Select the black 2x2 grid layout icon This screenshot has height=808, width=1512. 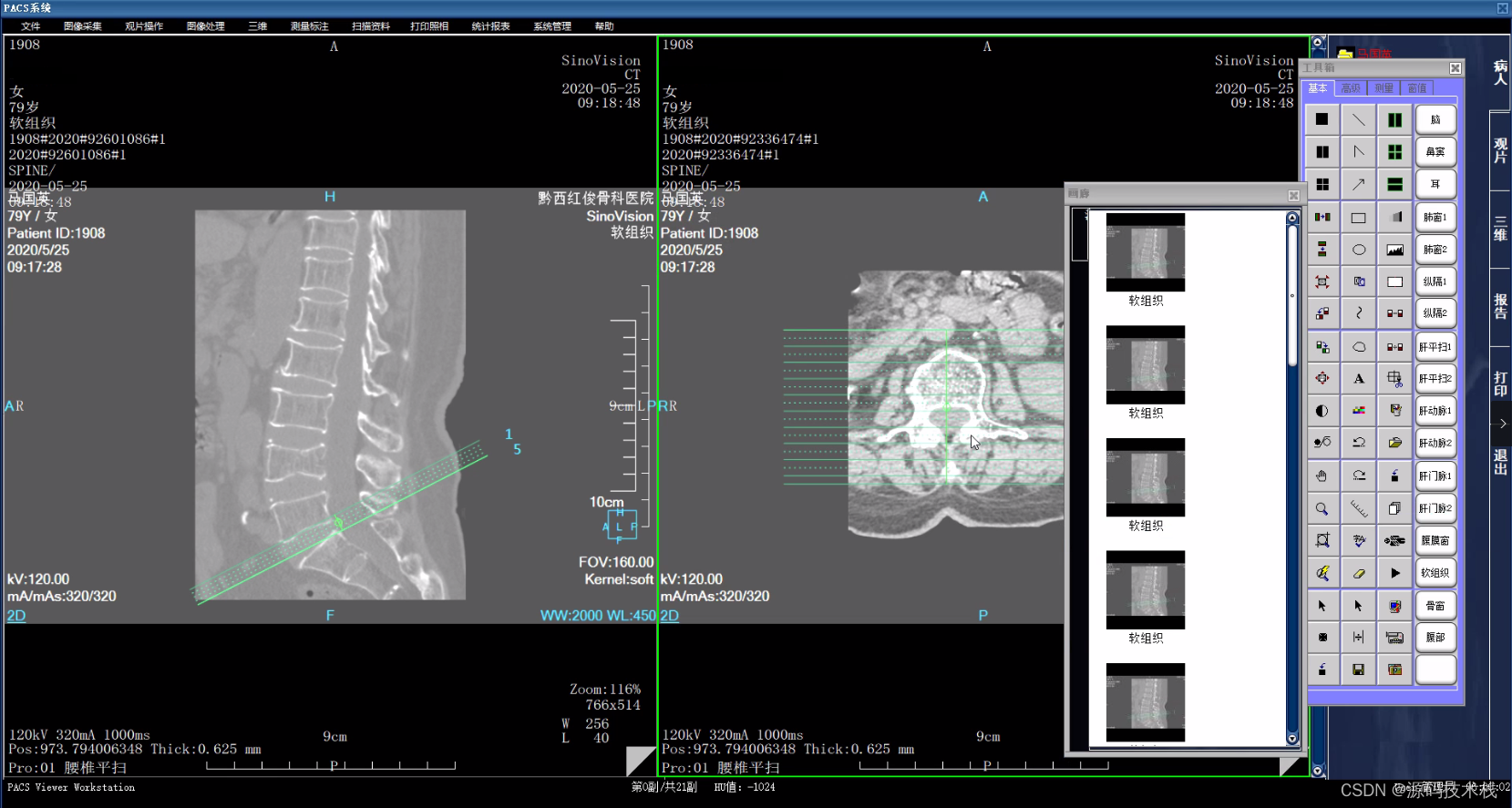coord(1322,184)
